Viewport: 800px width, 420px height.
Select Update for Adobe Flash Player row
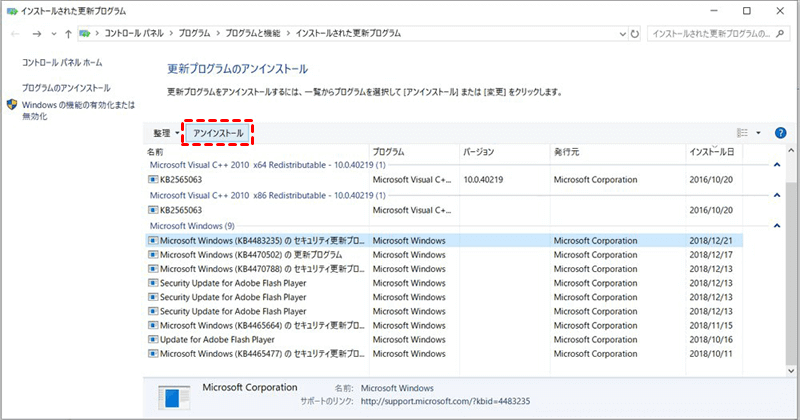pyautogui.click(x=444, y=339)
